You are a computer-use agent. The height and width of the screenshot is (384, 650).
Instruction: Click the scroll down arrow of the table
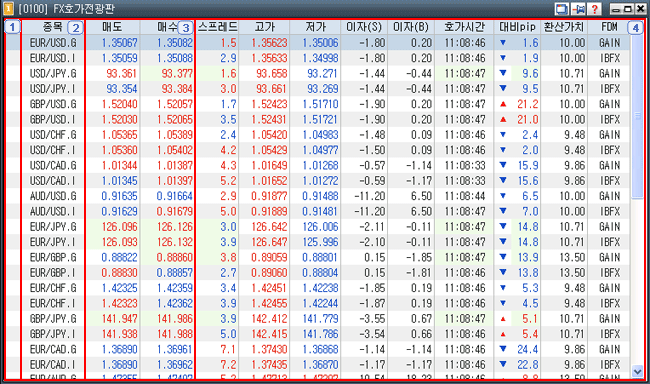coord(637,372)
